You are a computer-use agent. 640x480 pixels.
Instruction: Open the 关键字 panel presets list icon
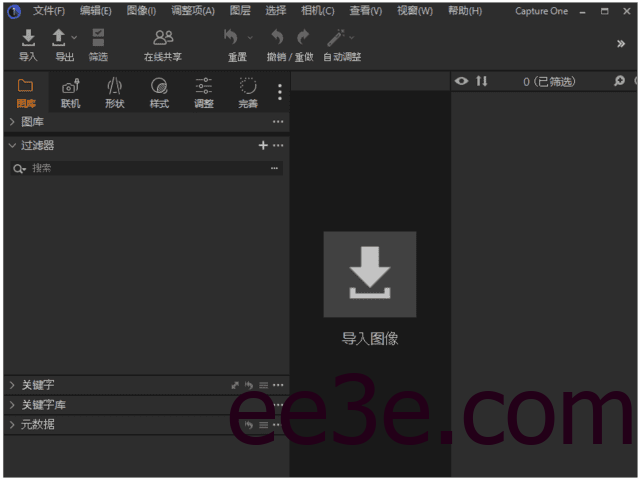tap(264, 385)
